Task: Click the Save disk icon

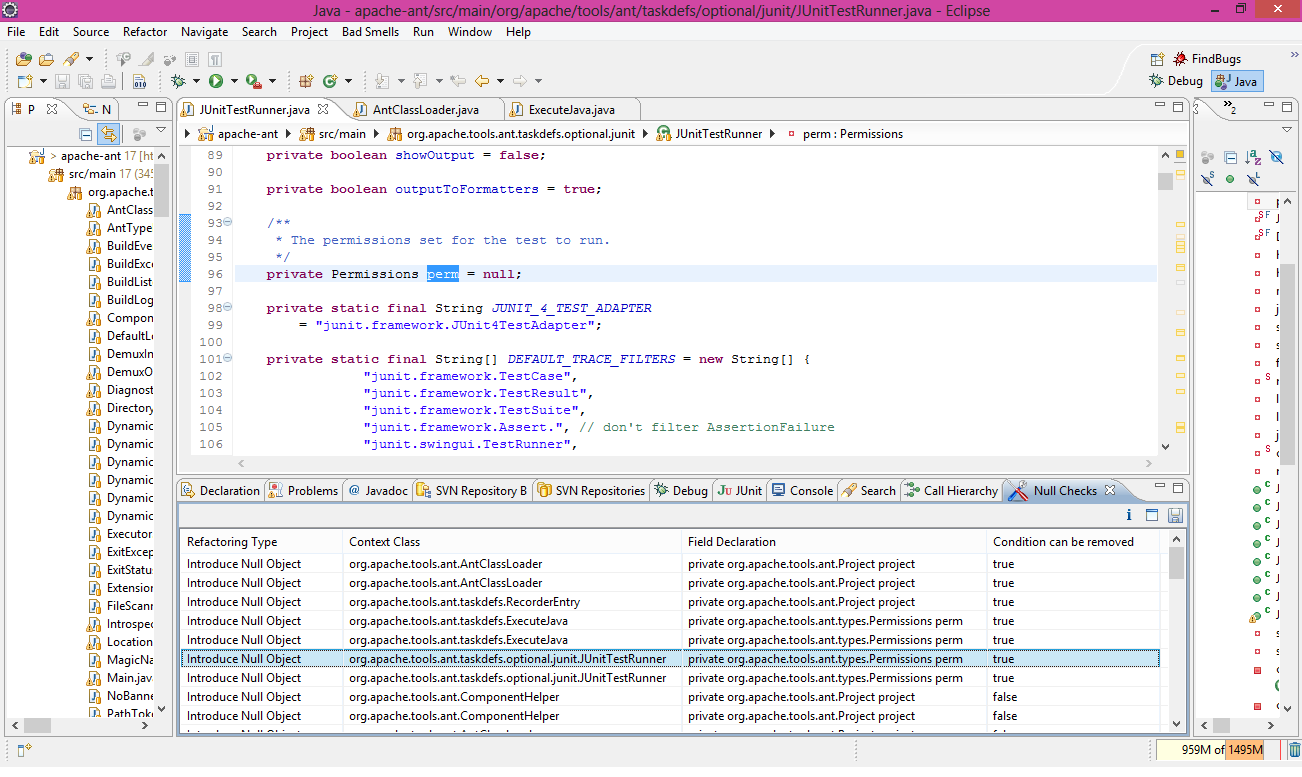Action: (62, 81)
